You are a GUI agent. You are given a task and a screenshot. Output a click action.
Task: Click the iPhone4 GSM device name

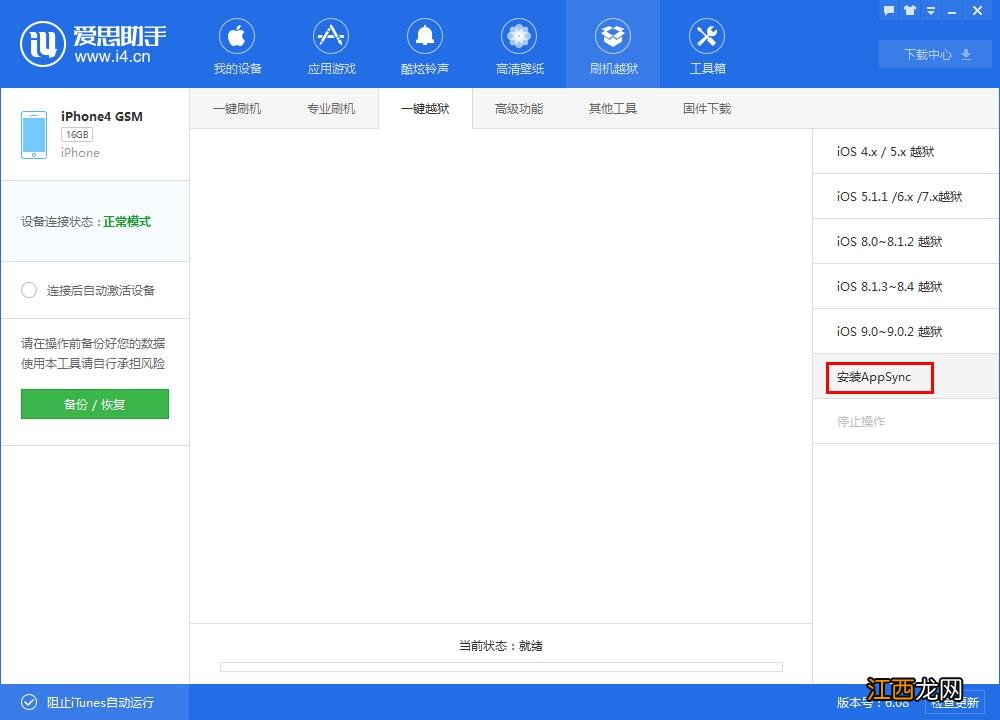pyautogui.click(x=102, y=117)
